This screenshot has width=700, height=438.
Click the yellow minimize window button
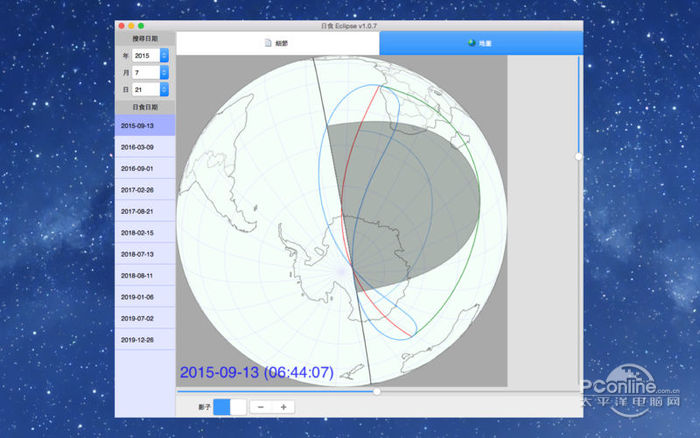131,25
